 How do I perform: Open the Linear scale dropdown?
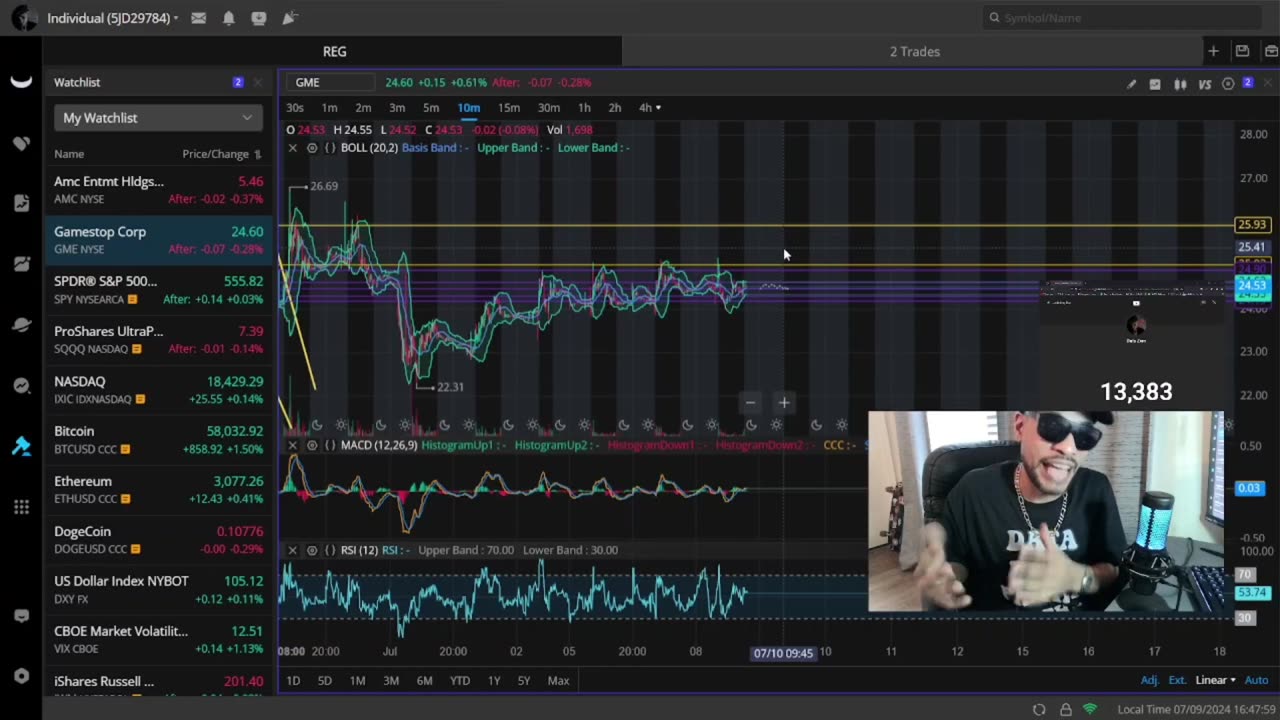pos(1215,680)
